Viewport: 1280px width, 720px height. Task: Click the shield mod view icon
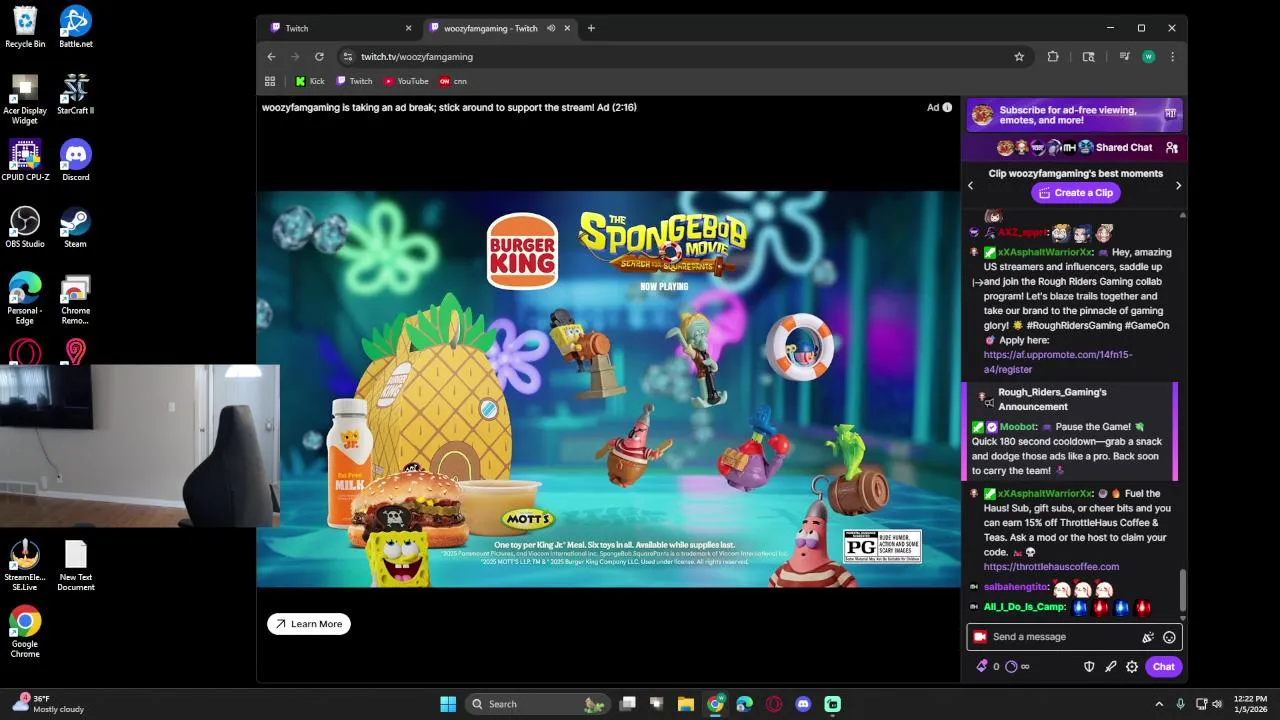pyautogui.click(x=1090, y=666)
